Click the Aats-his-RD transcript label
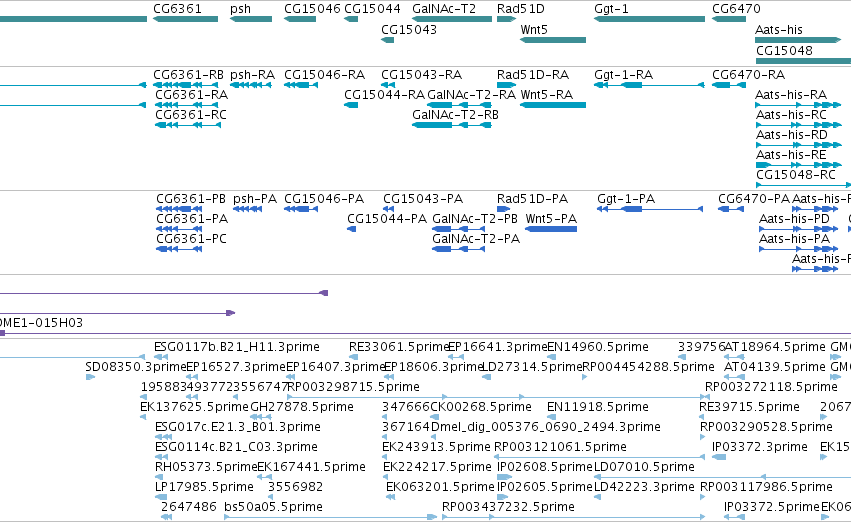 (792, 135)
